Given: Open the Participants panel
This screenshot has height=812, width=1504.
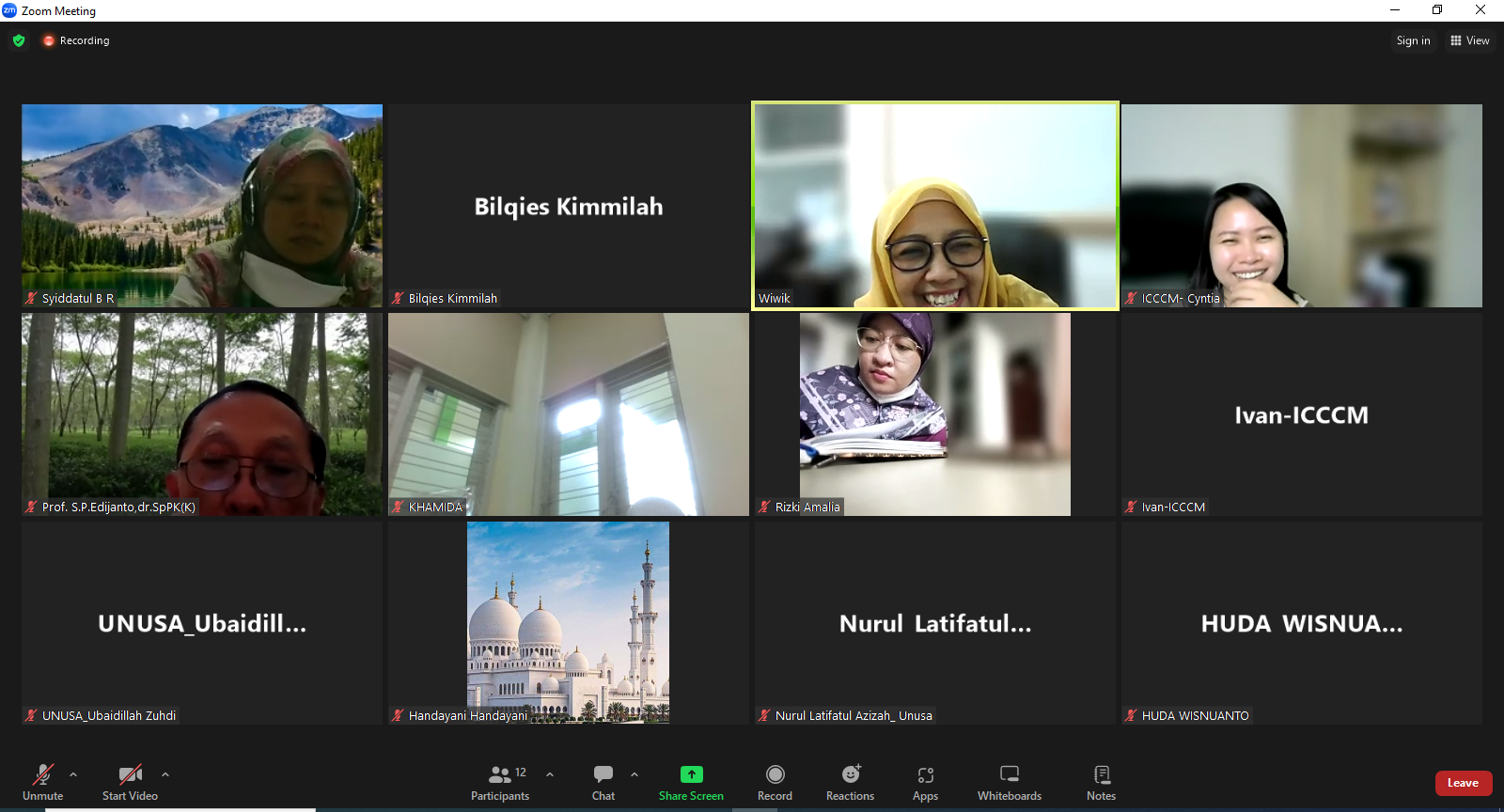Looking at the screenshot, I should (500, 782).
